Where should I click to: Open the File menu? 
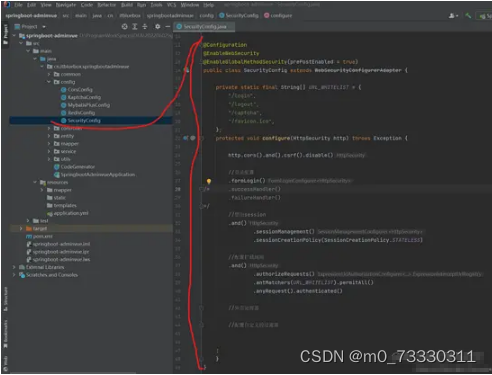click(x=18, y=5)
